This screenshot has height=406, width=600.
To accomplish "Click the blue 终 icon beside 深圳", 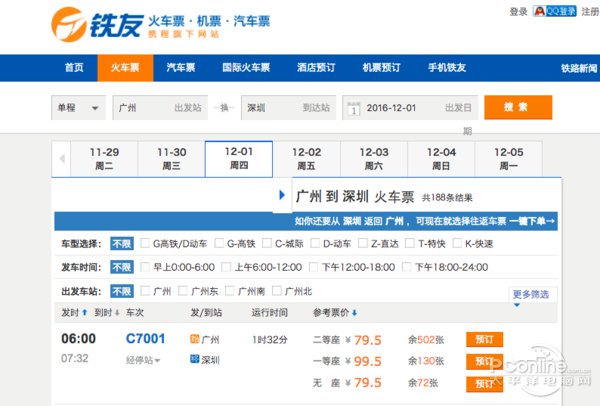I will [x=194, y=359].
